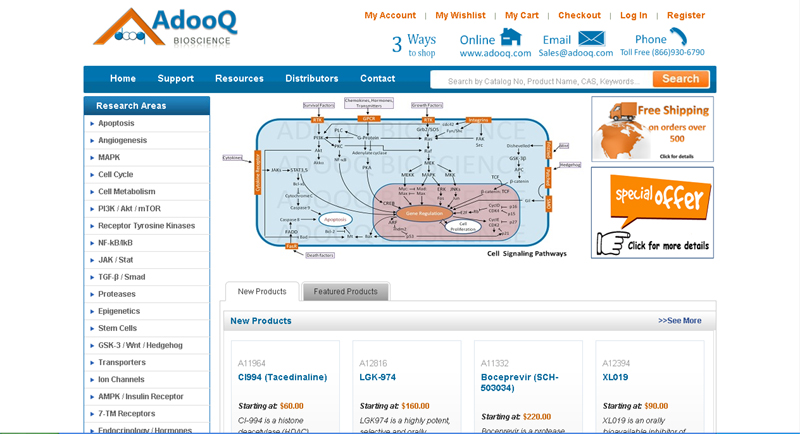Click the Log In link
The width and height of the screenshot is (800, 434).
tap(633, 15)
